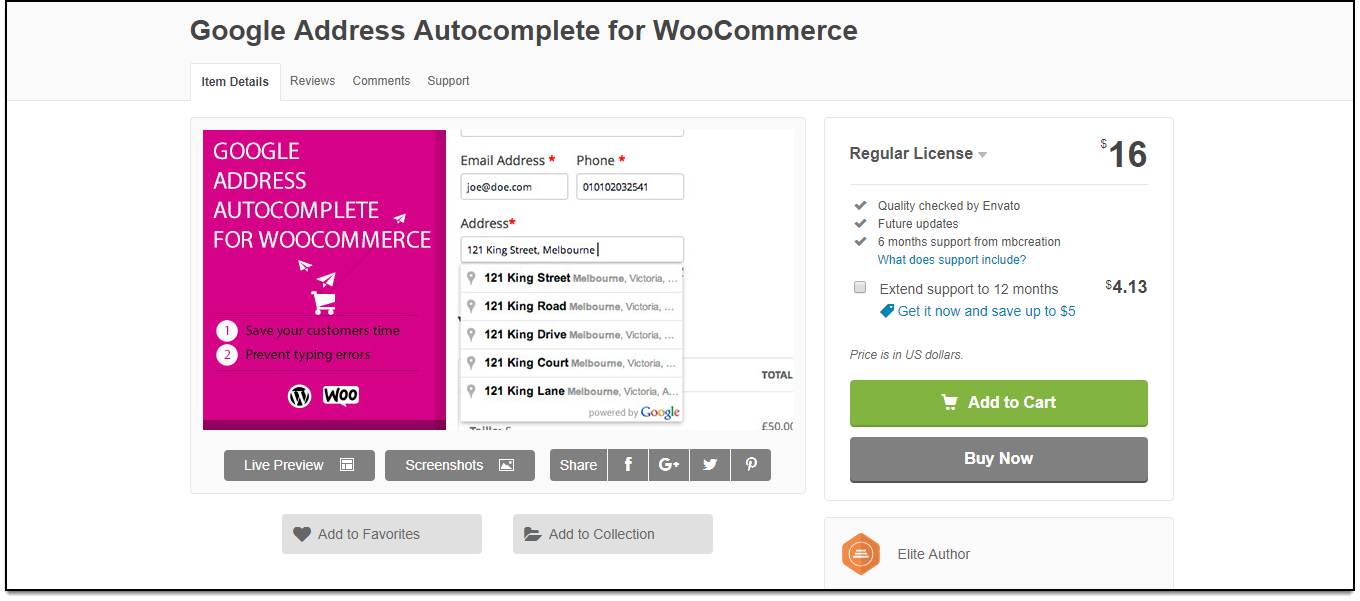Click the Buy Now button
The image size is (1360, 601).
click(x=999, y=459)
